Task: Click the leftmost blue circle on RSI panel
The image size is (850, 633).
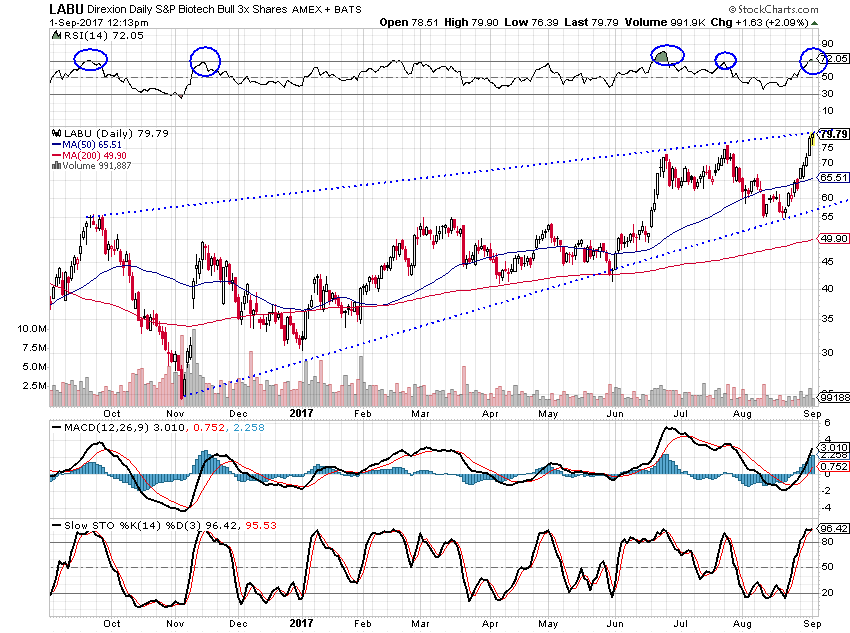Action: (x=87, y=60)
